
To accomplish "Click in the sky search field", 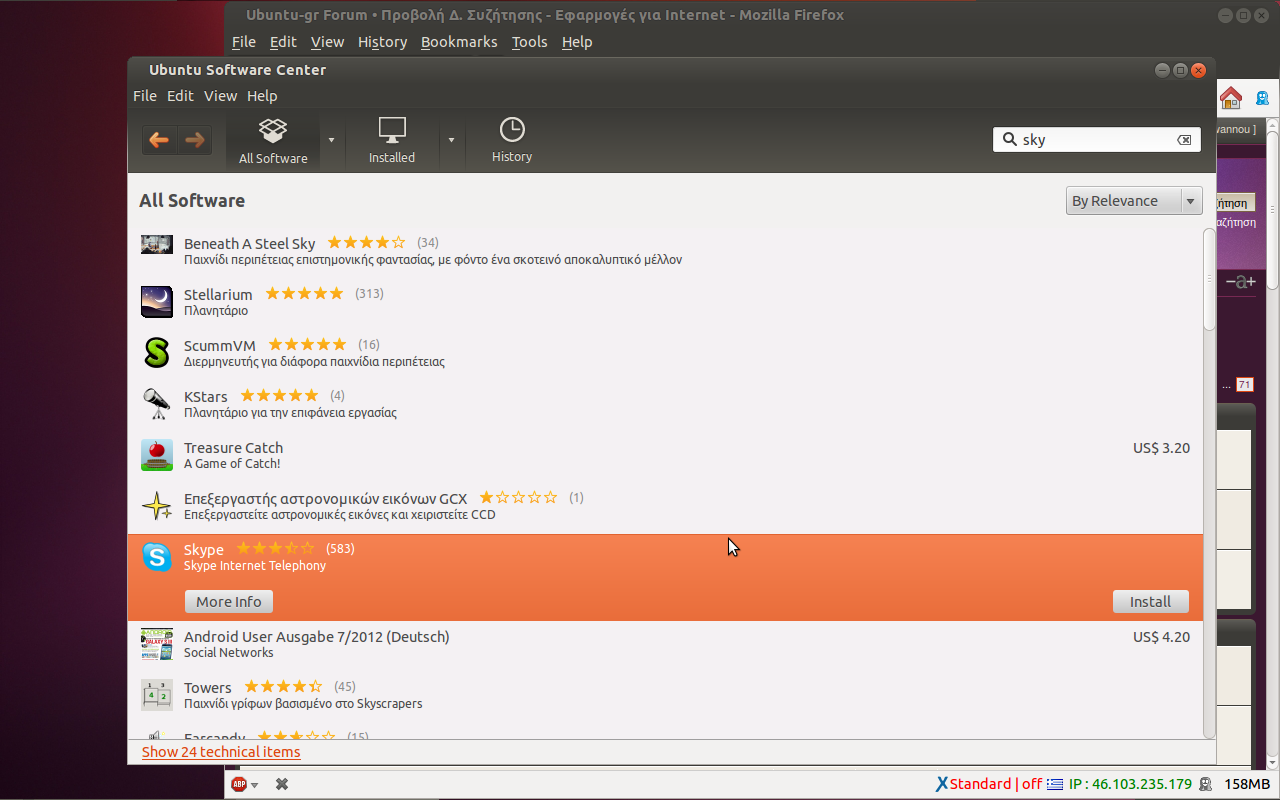I will [x=1095, y=140].
